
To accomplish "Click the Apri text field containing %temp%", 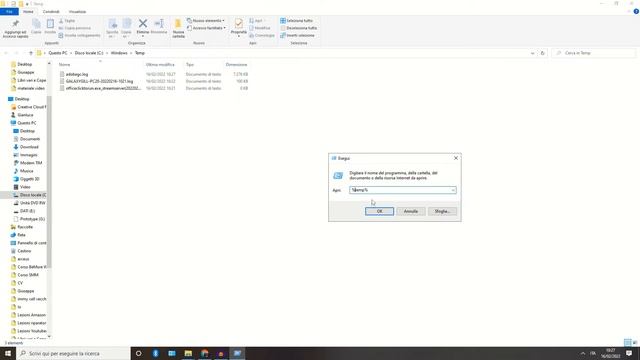I will 400,190.
